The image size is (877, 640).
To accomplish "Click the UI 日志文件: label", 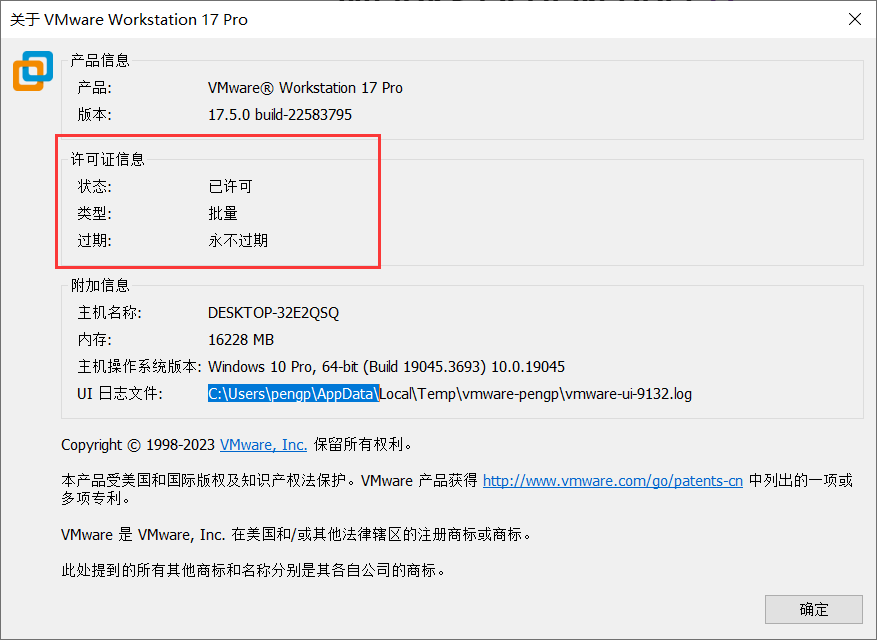I will click(x=120, y=394).
